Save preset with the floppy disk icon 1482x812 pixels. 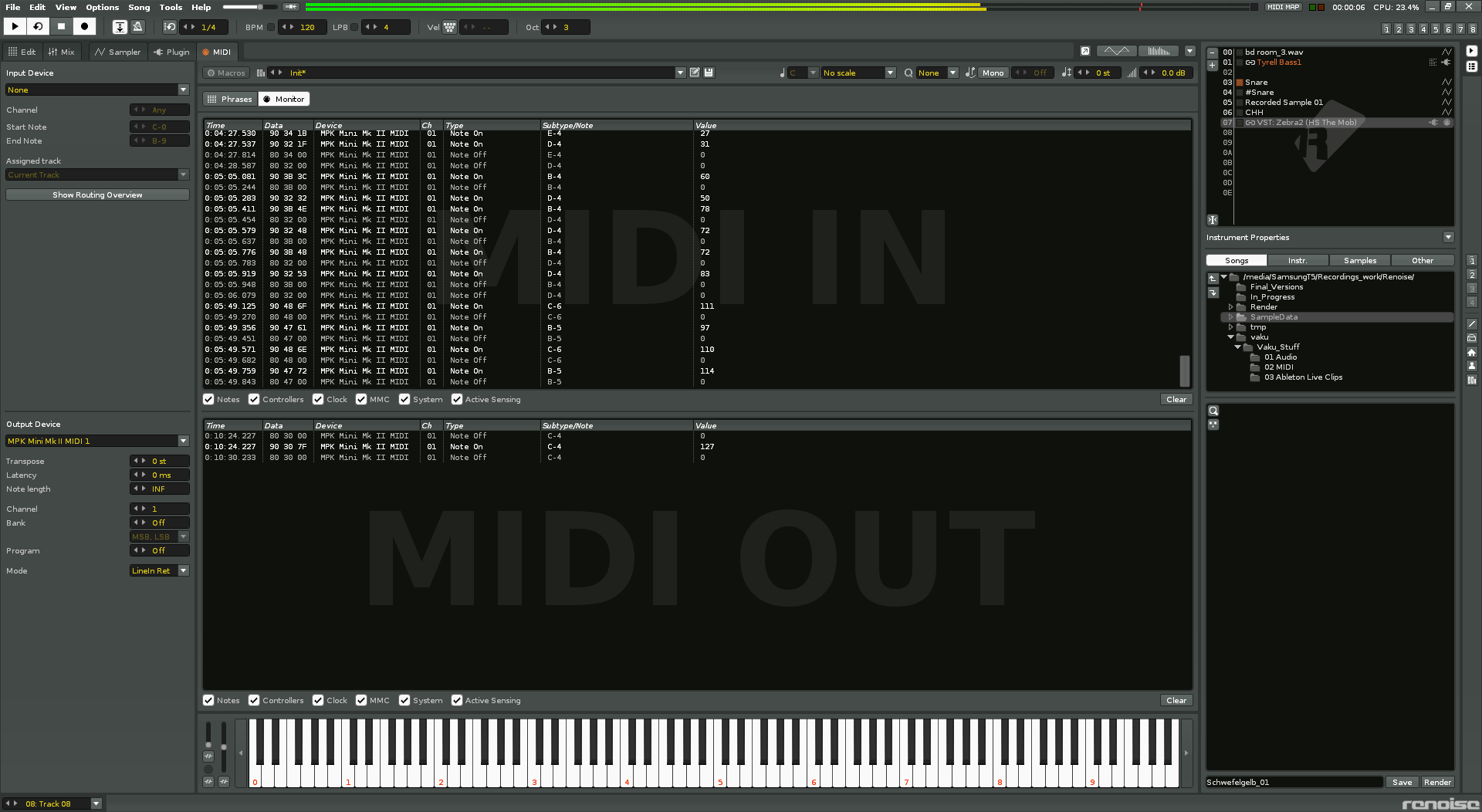tap(709, 73)
